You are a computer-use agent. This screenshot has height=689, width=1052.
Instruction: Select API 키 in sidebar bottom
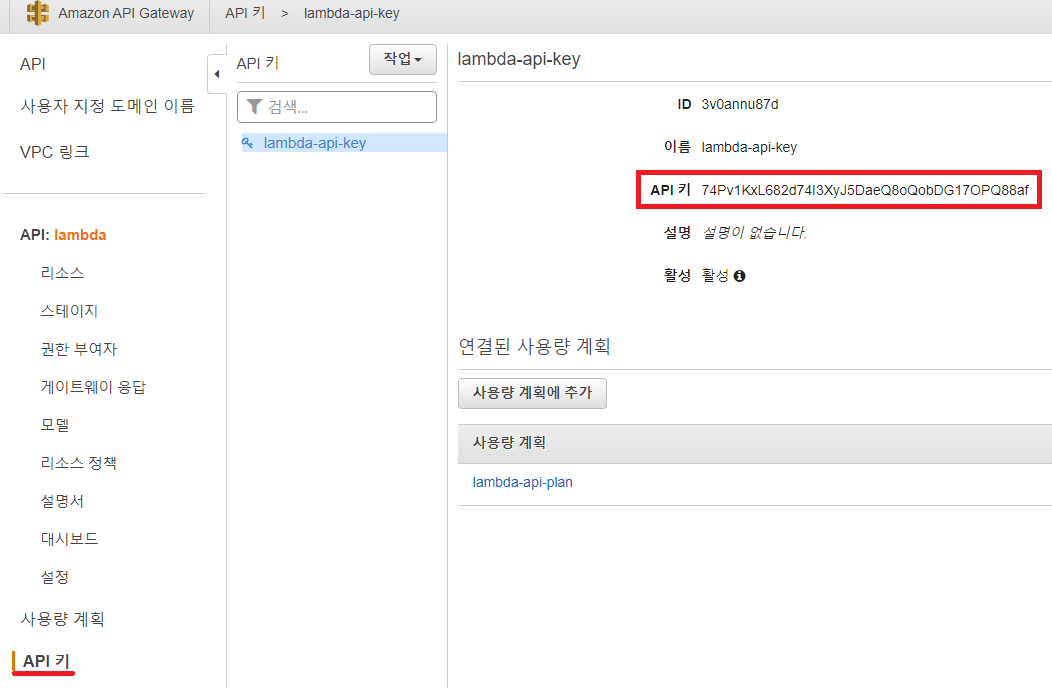click(46, 661)
